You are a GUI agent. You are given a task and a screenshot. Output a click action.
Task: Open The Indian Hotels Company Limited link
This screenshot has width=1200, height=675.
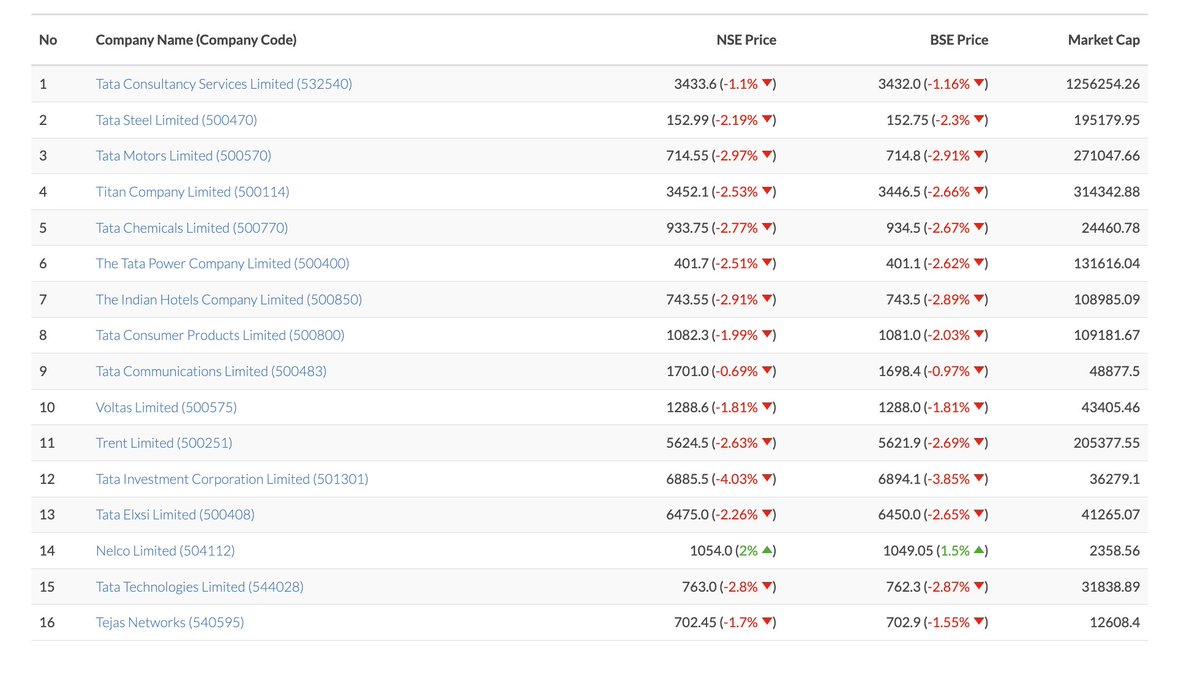pyautogui.click(x=229, y=300)
